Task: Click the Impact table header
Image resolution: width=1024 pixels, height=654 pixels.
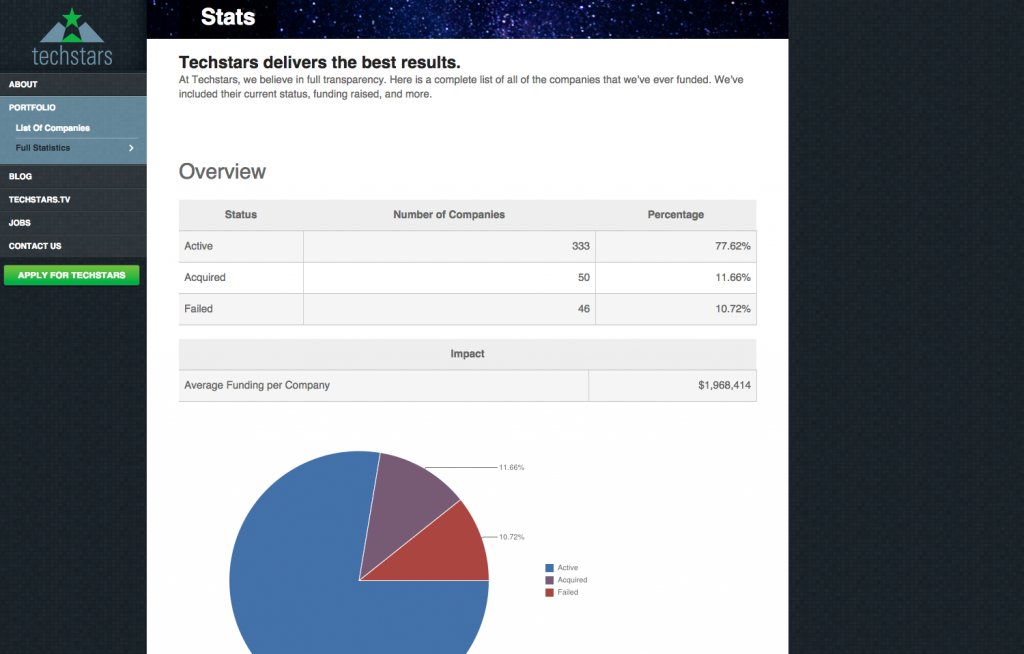Action: tap(468, 353)
